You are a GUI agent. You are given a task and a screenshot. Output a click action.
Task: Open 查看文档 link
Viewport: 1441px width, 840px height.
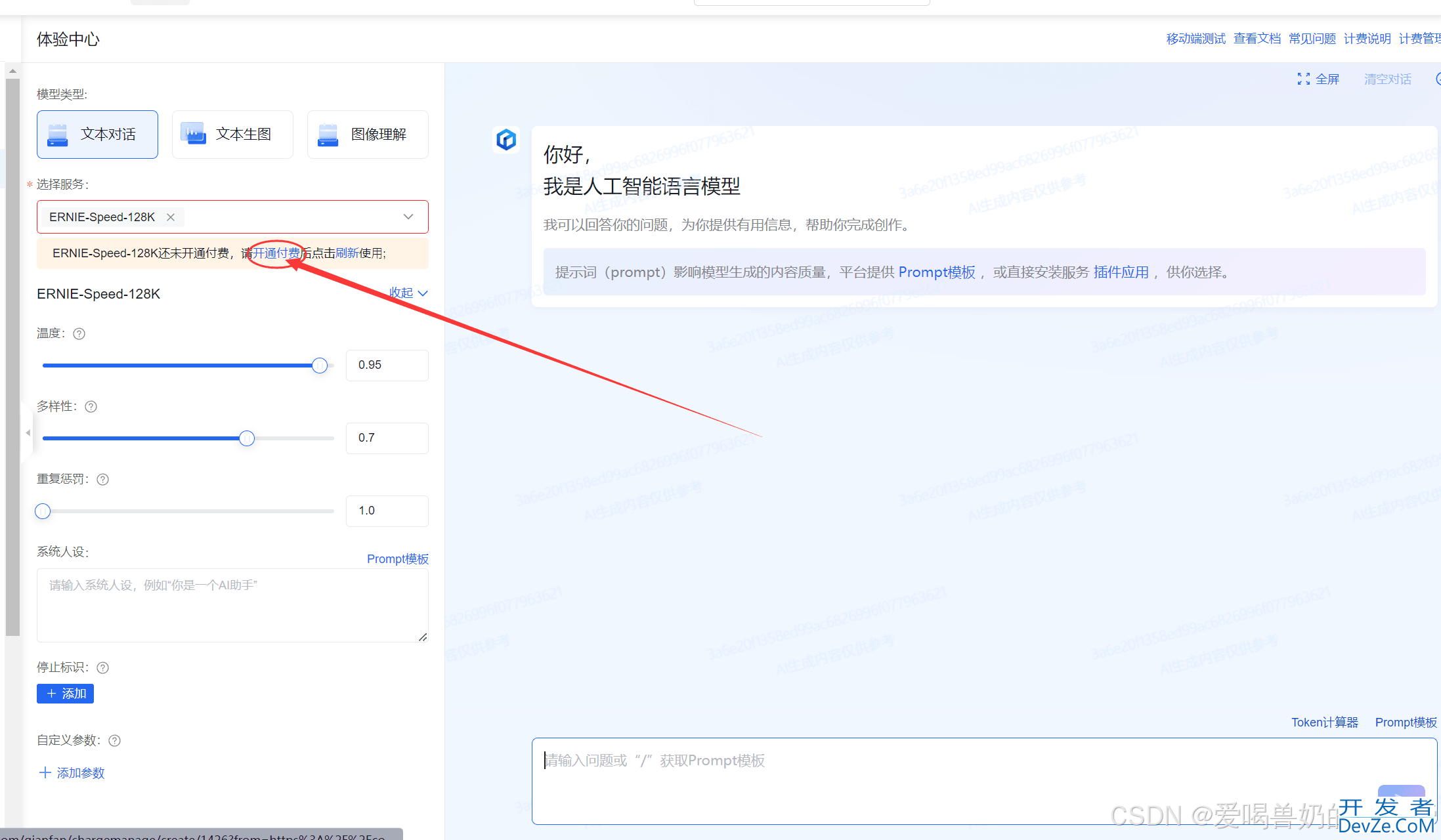coord(1257,39)
